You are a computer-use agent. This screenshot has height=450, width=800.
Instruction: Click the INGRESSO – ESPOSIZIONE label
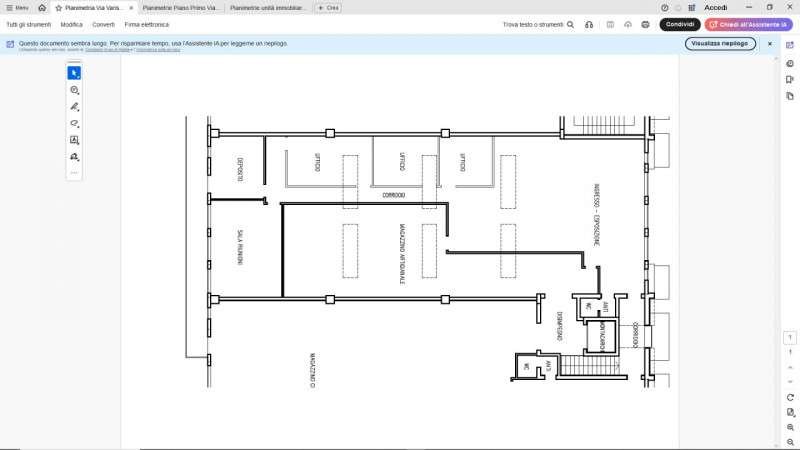[x=596, y=215]
